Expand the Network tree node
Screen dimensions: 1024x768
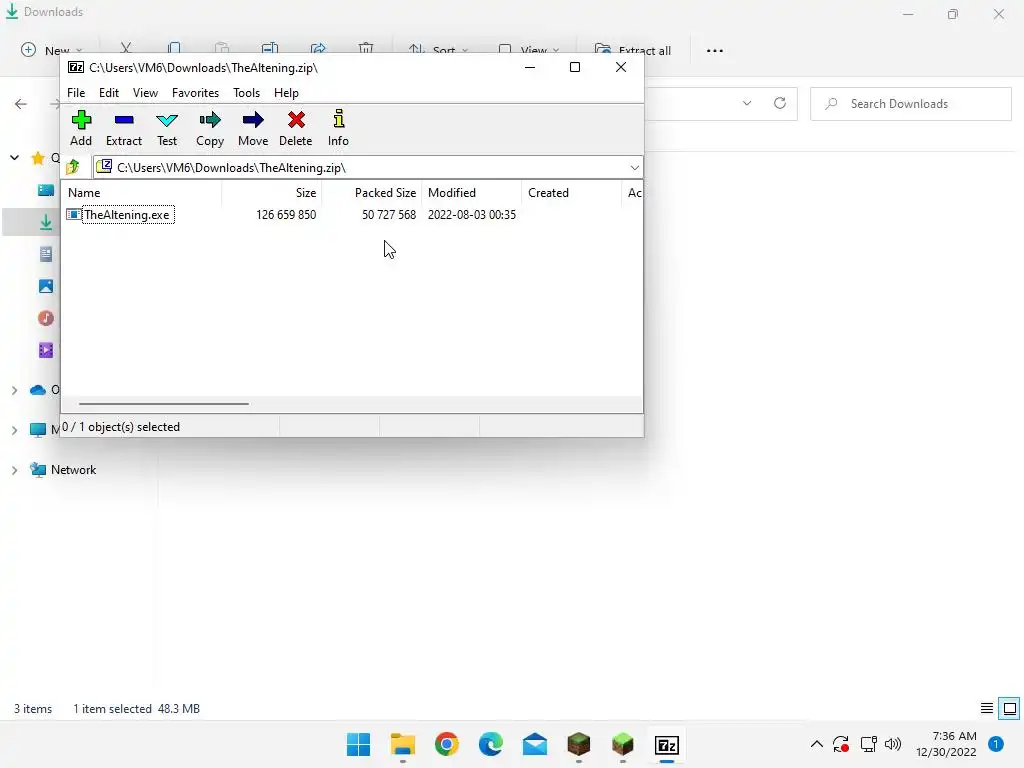click(x=14, y=470)
